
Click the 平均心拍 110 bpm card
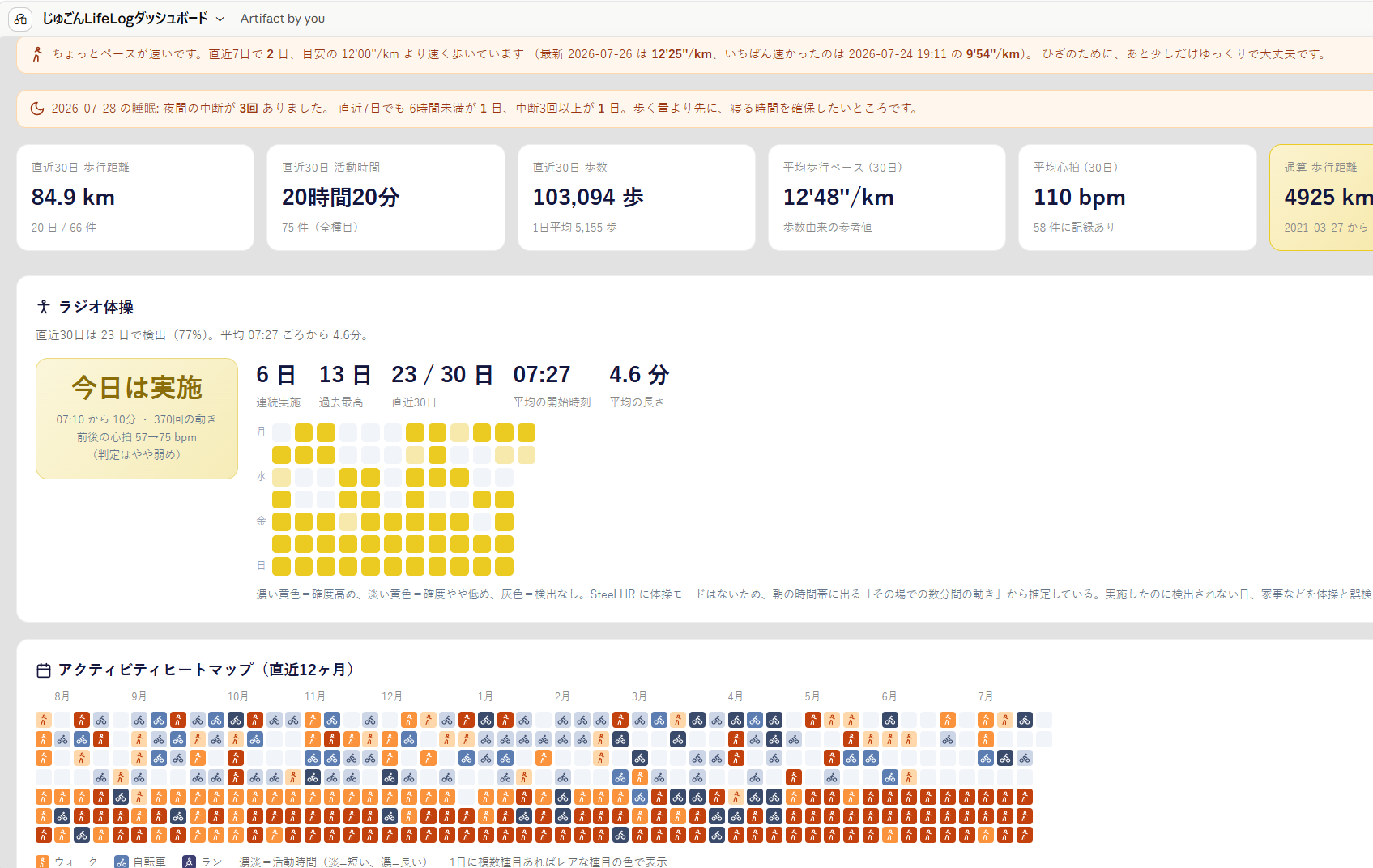1137,198
